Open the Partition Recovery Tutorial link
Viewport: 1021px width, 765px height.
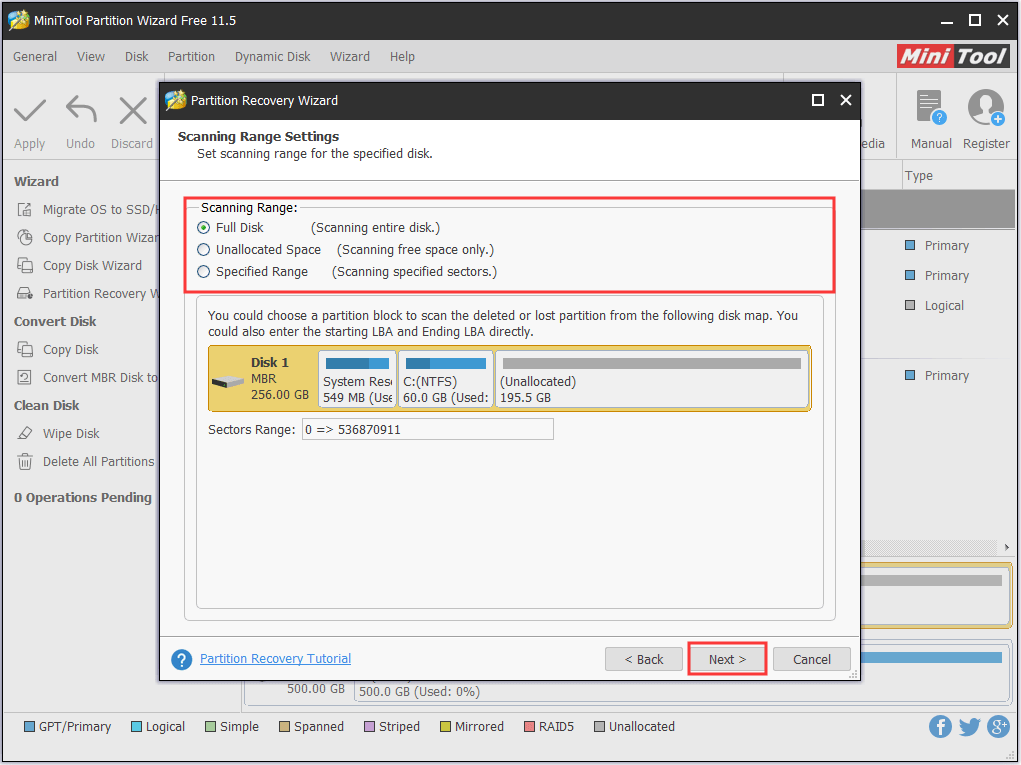275,659
